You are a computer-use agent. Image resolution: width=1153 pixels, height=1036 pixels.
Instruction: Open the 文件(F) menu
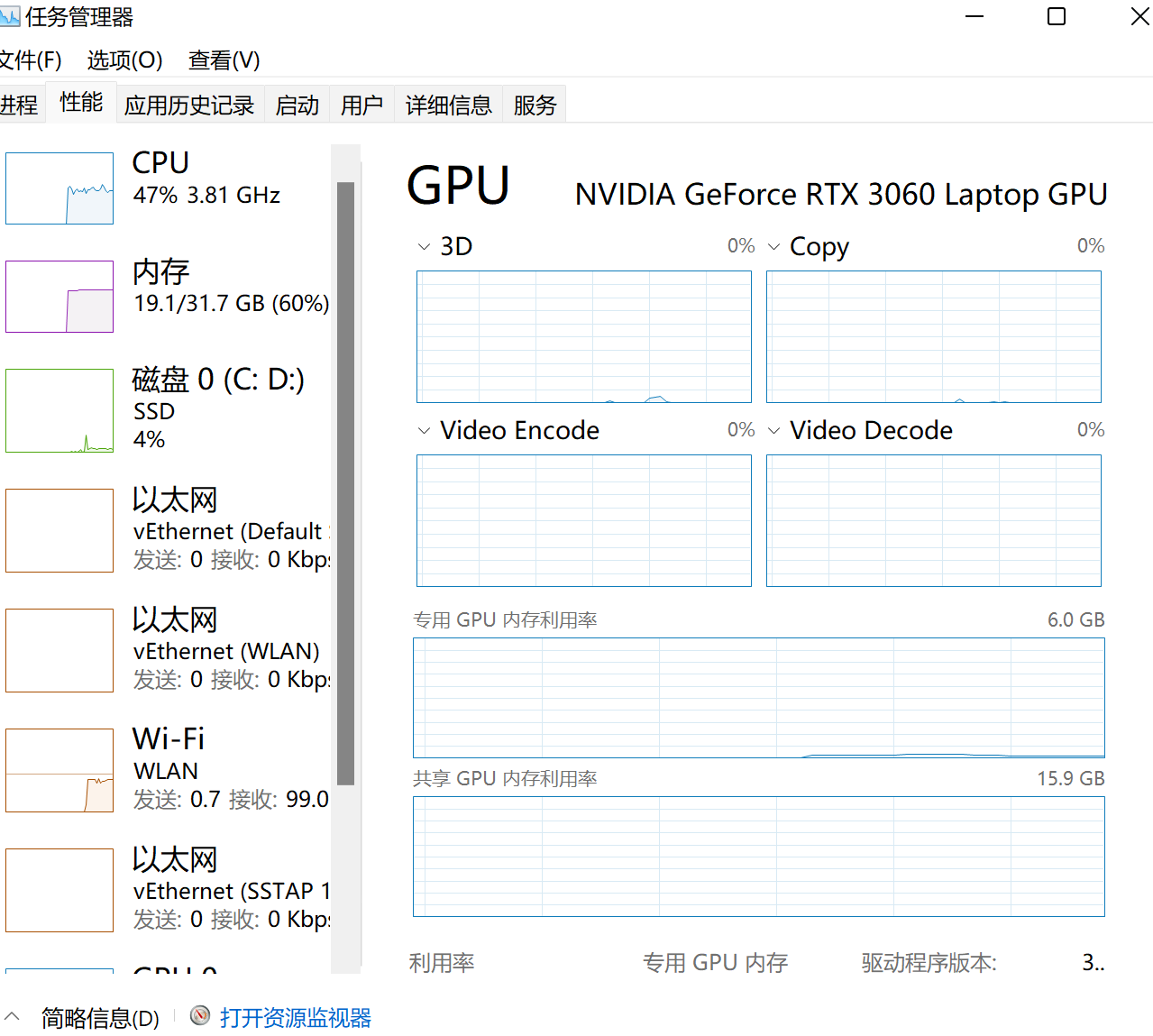pyautogui.click(x=31, y=60)
